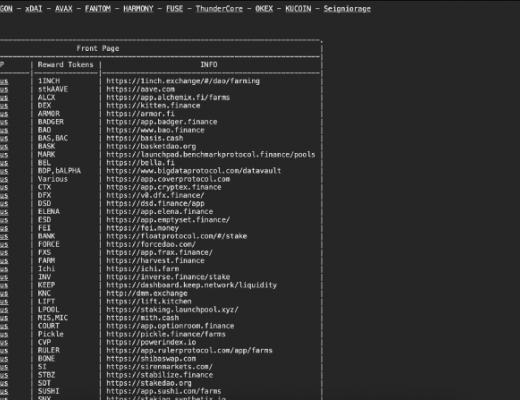Open the xDAI network link
Viewport: 520px width, 400px height.
tap(34, 9)
